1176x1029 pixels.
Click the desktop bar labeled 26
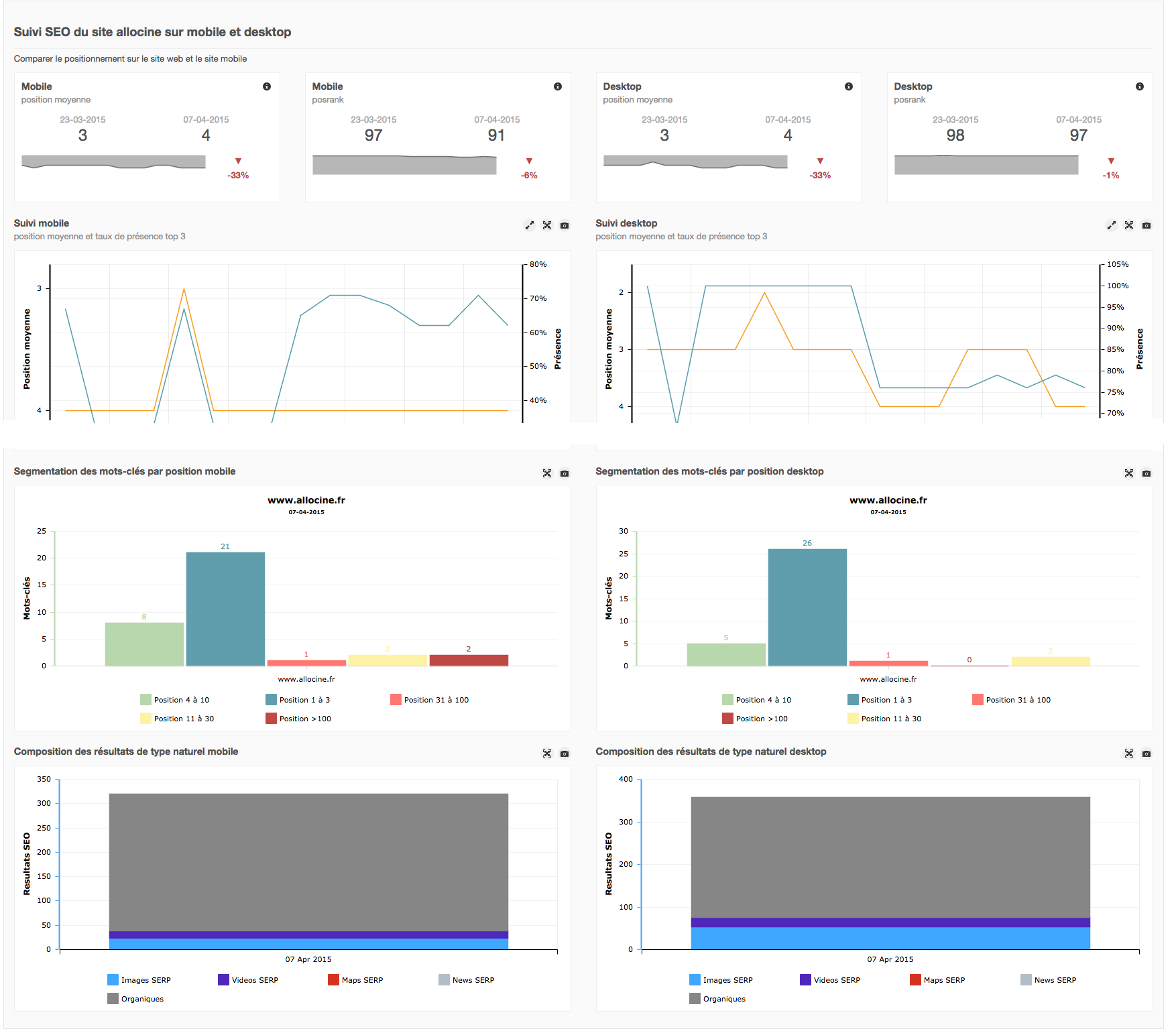[807, 607]
